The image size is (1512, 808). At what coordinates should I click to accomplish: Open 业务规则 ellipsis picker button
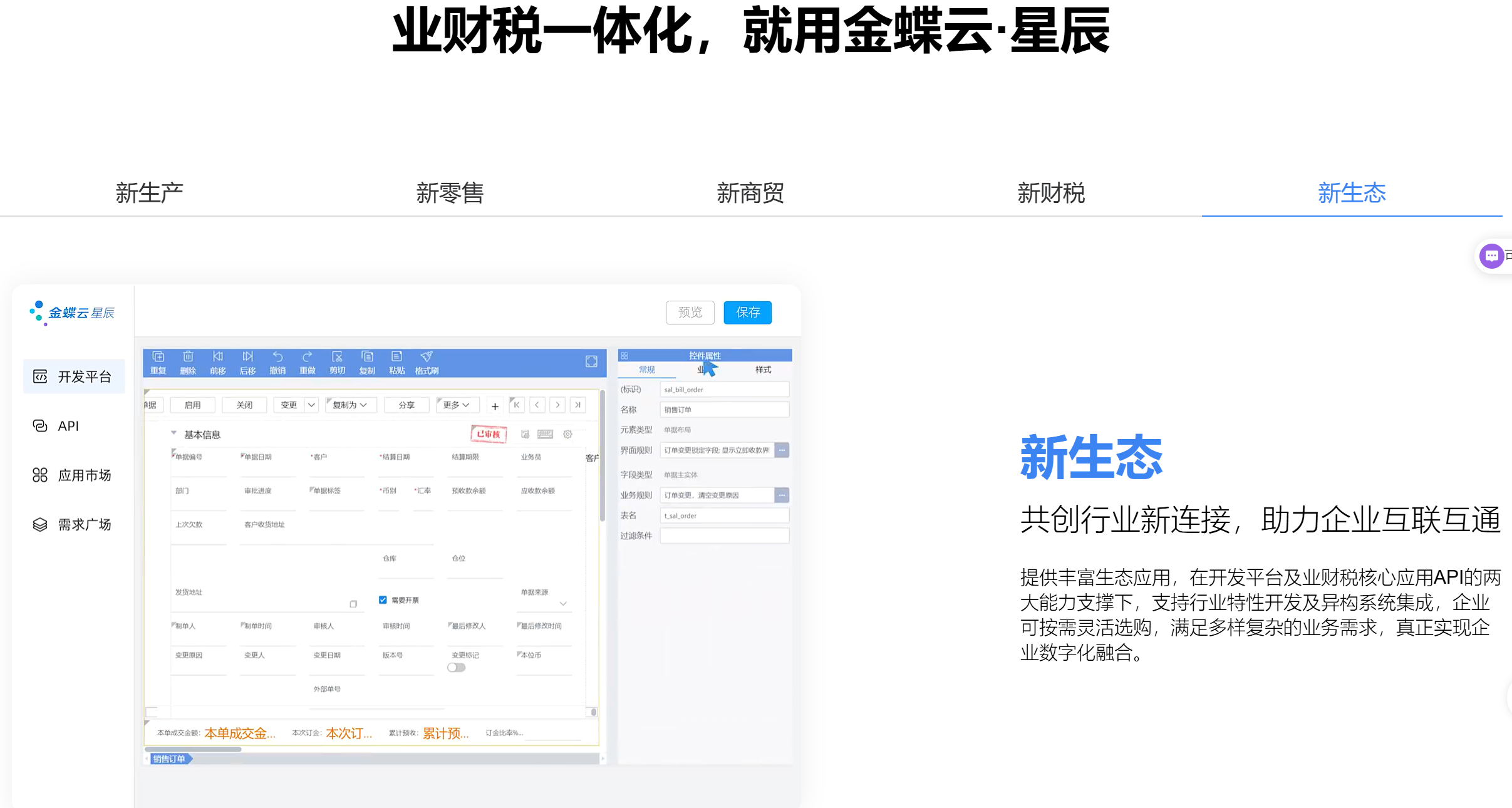coord(782,495)
